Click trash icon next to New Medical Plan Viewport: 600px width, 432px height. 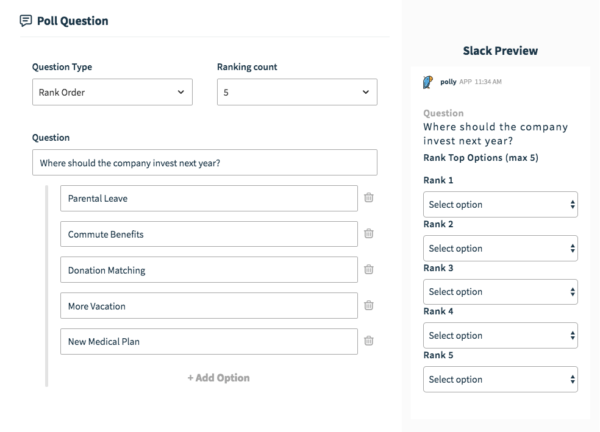[368, 342]
